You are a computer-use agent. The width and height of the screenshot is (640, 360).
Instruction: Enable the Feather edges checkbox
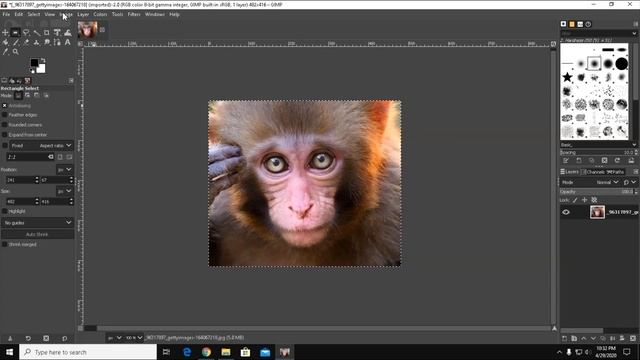[x=5, y=115]
